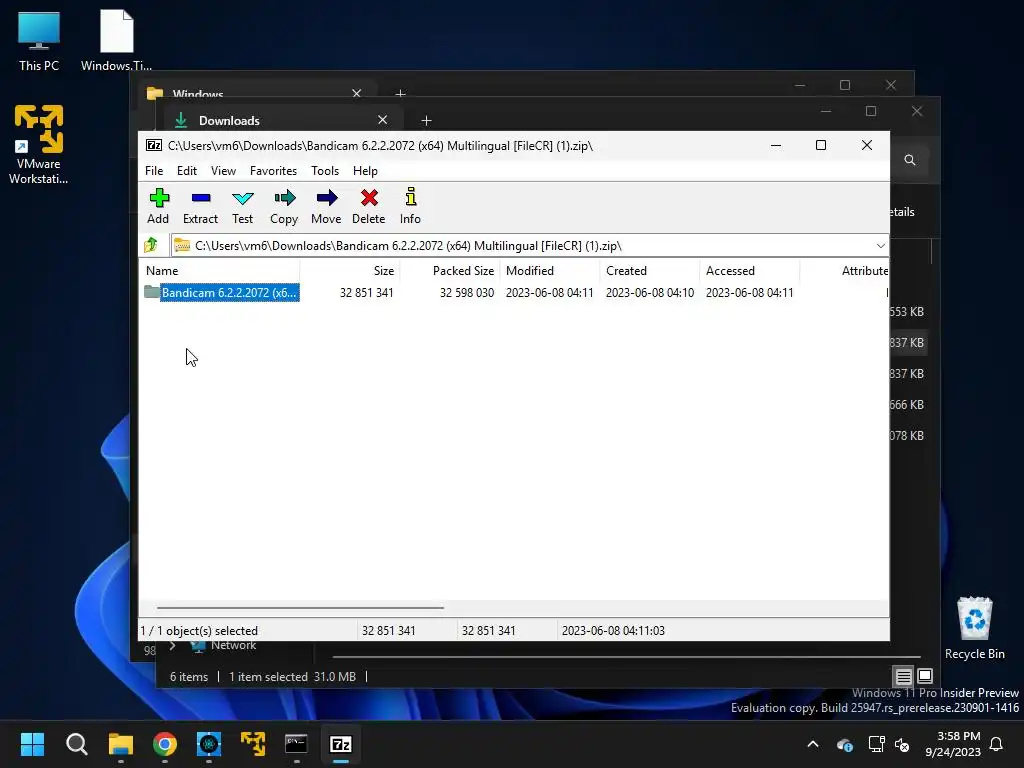1024x768 pixels.
Task: Open File Explorer from the taskbar
Action: [x=121, y=744]
